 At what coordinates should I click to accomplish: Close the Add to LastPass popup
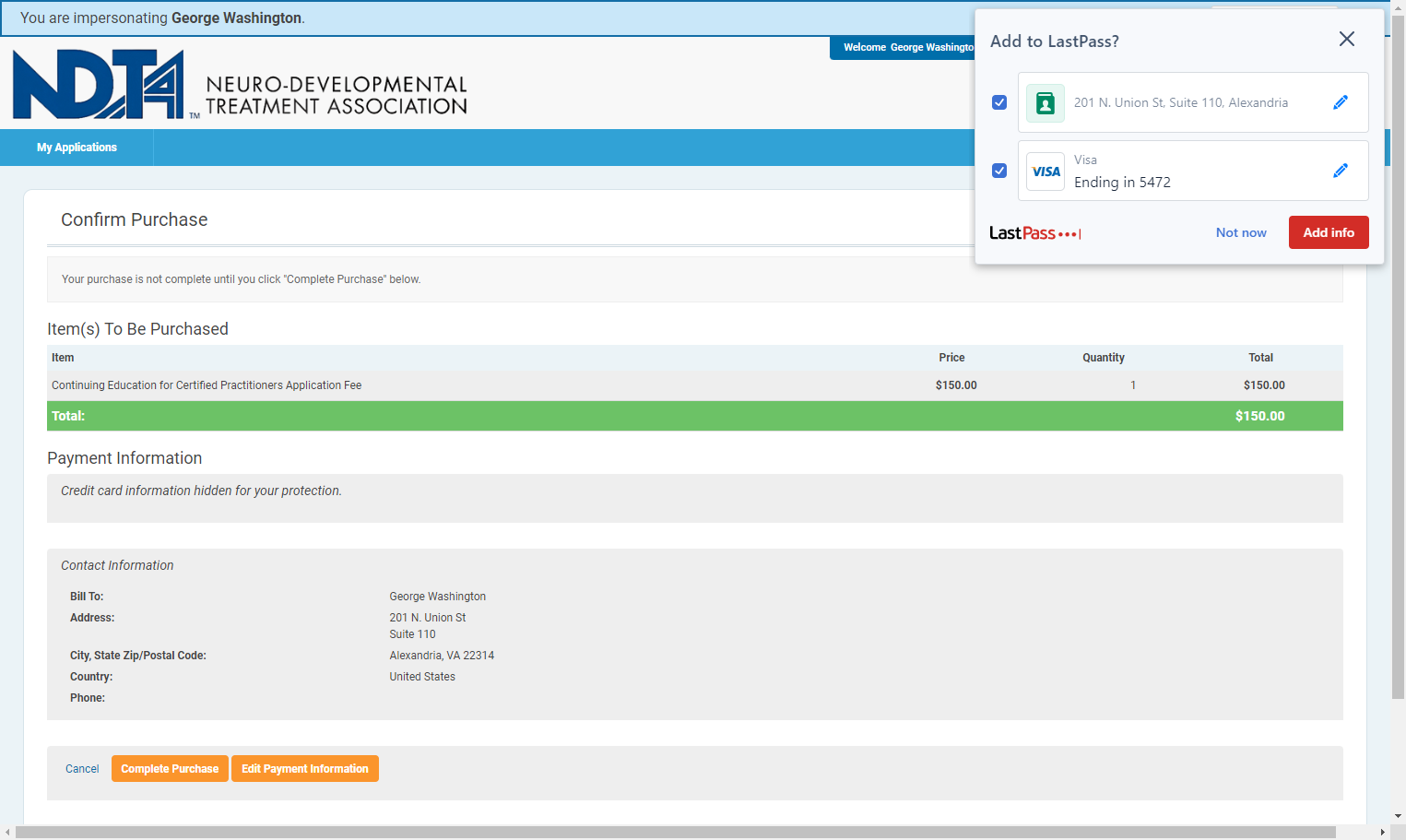pyautogui.click(x=1347, y=39)
